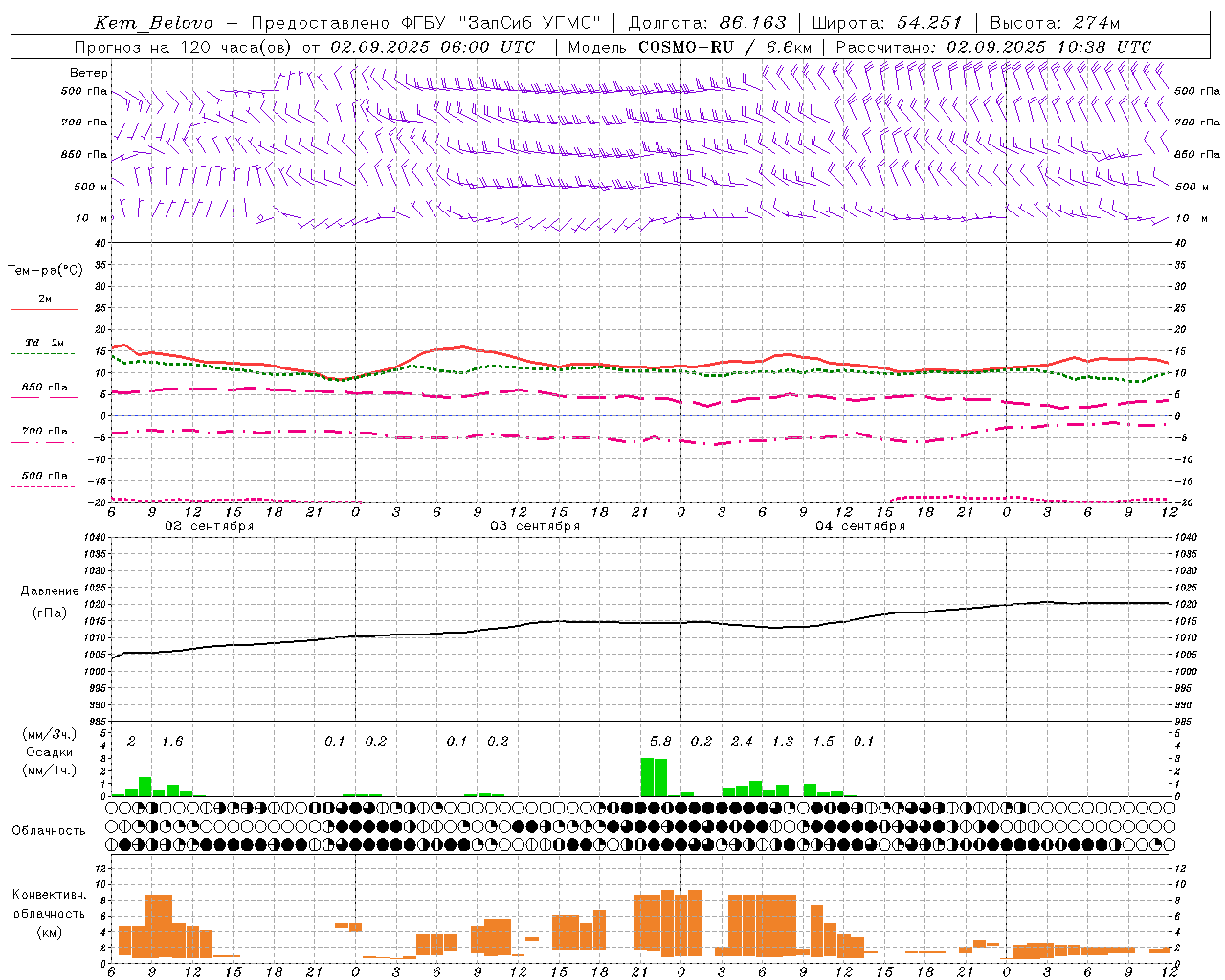Click the '1.5' precipitation value
Image resolution: width=1225 pixels, height=980 pixels.
pyautogui.click(x=823, y=741)
